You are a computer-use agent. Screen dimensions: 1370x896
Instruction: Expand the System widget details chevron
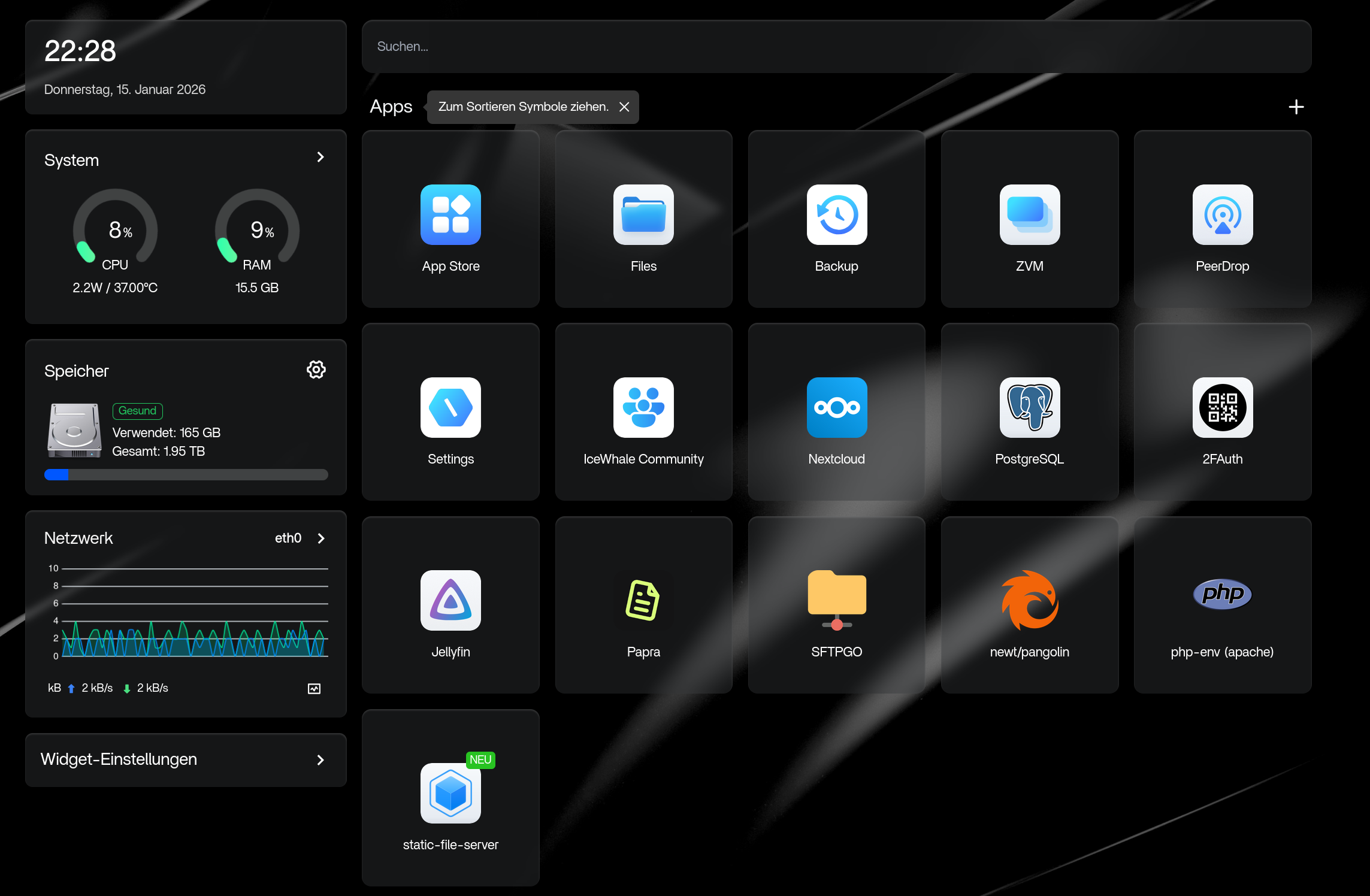[320, 157]
